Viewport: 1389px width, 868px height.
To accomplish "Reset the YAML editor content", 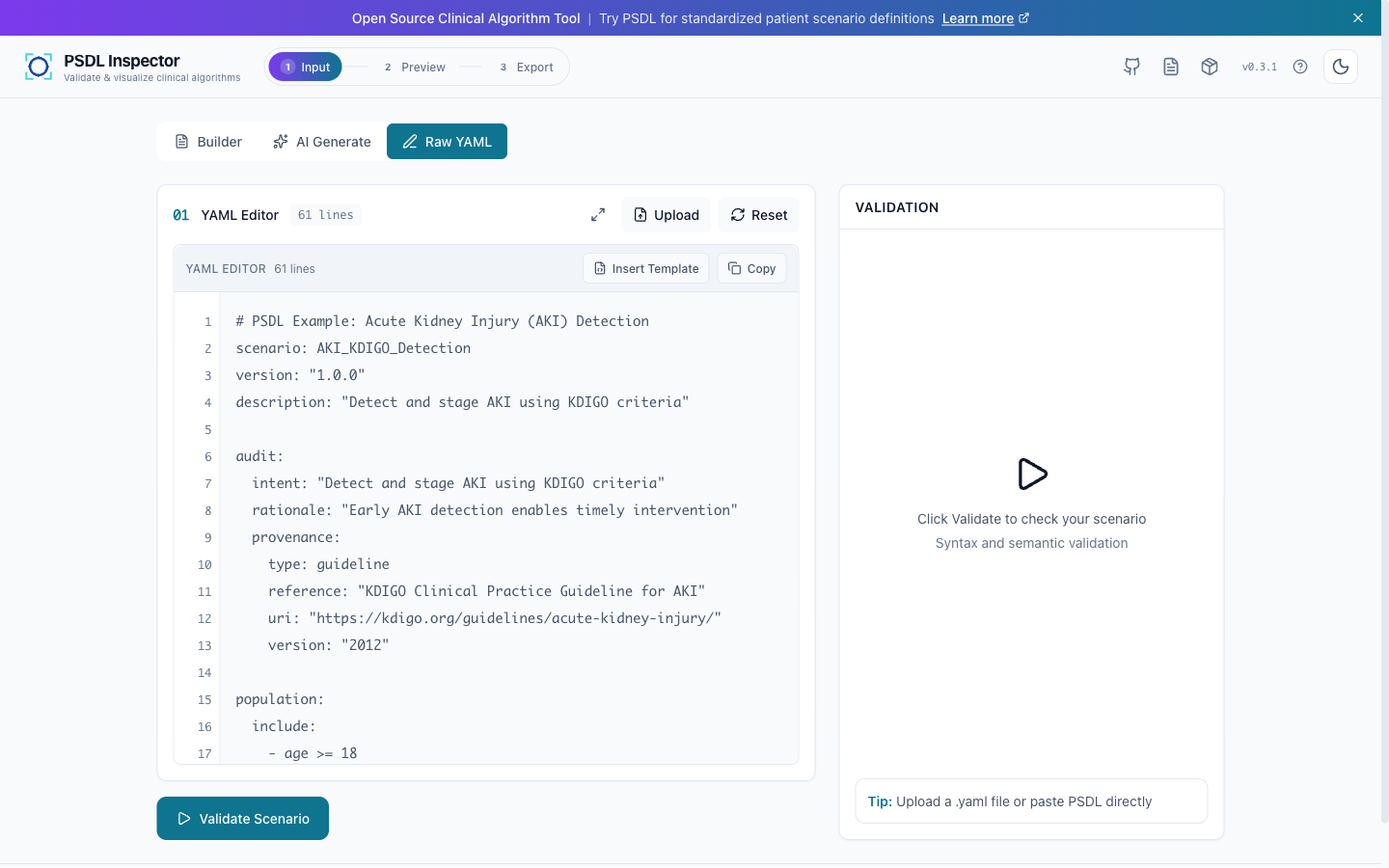I will click(x=758, y=215).
